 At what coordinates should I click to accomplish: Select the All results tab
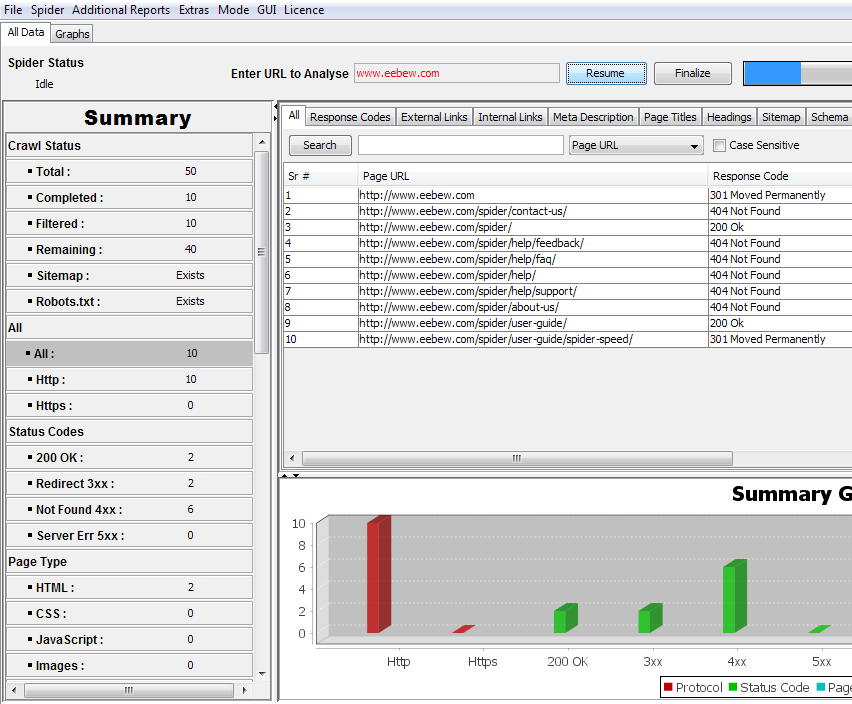tap(294, 115)
